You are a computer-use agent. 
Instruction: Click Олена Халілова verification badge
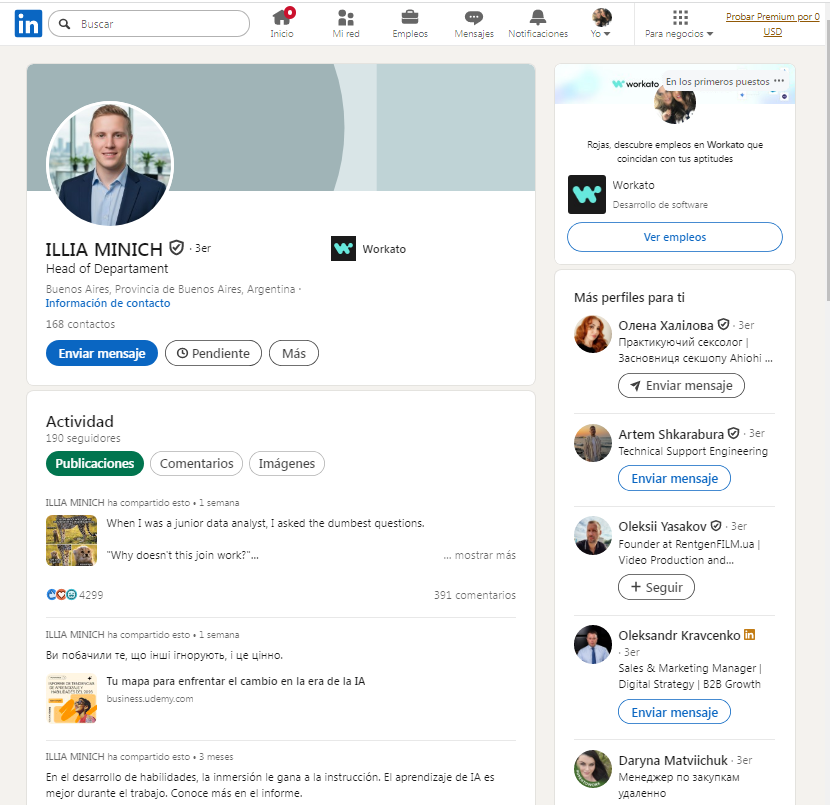point(723,324)
